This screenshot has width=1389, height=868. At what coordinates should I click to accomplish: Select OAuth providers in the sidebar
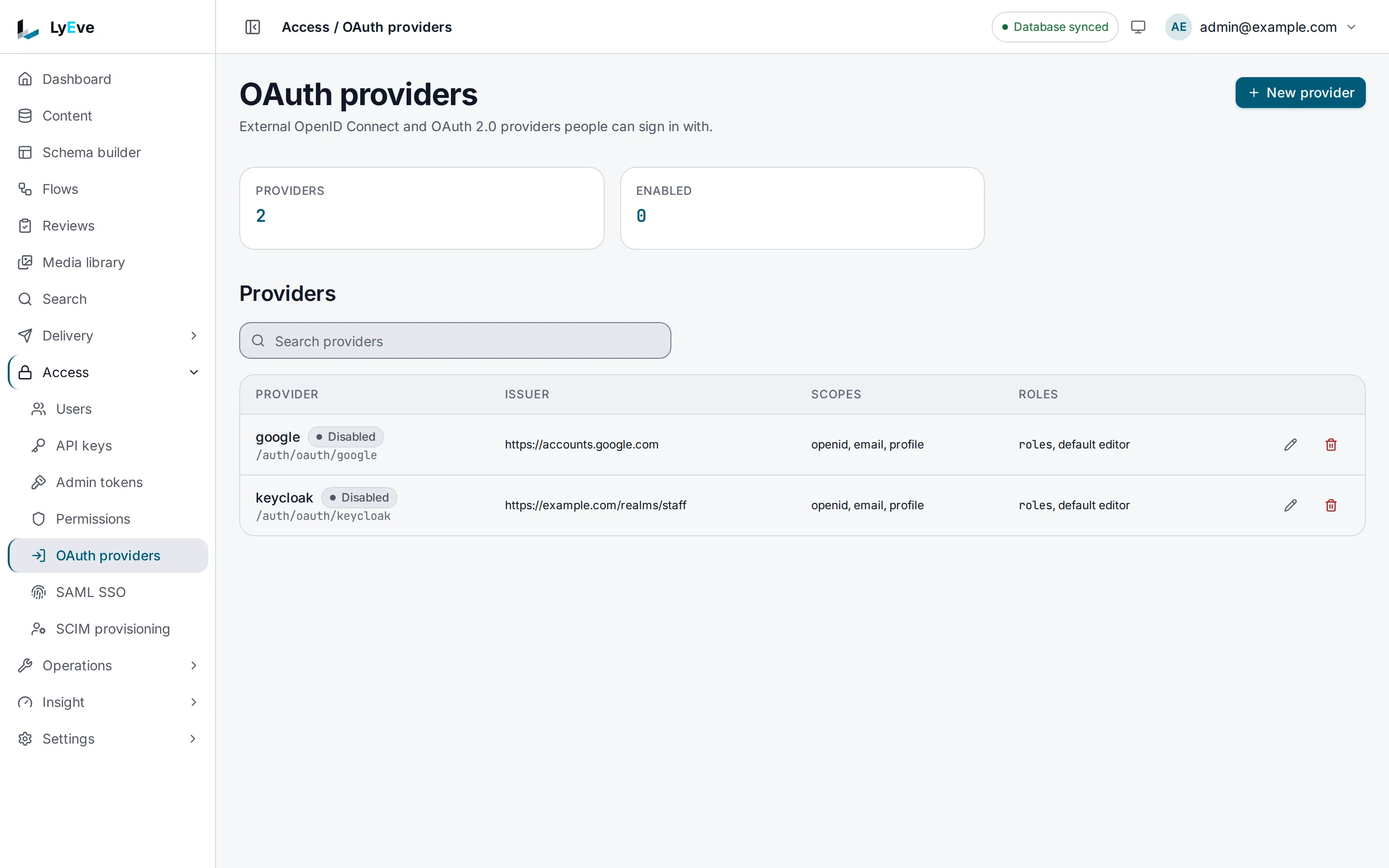108,556
